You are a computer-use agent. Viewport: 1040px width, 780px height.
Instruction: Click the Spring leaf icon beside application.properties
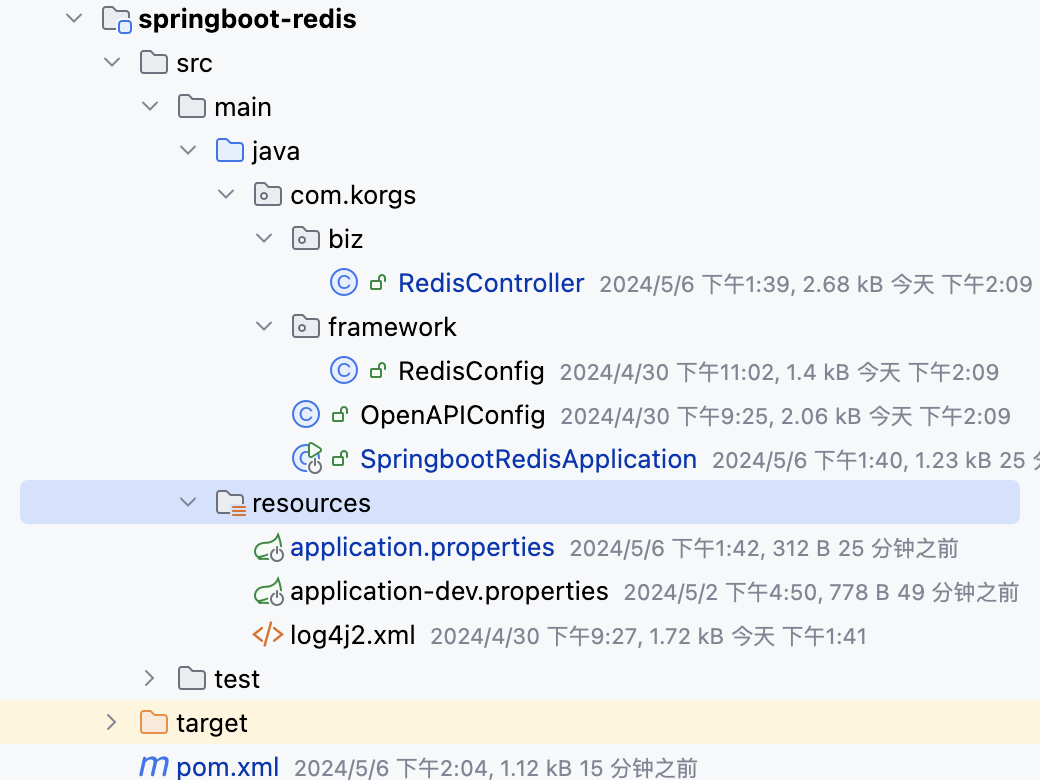(x=268, y=547)
